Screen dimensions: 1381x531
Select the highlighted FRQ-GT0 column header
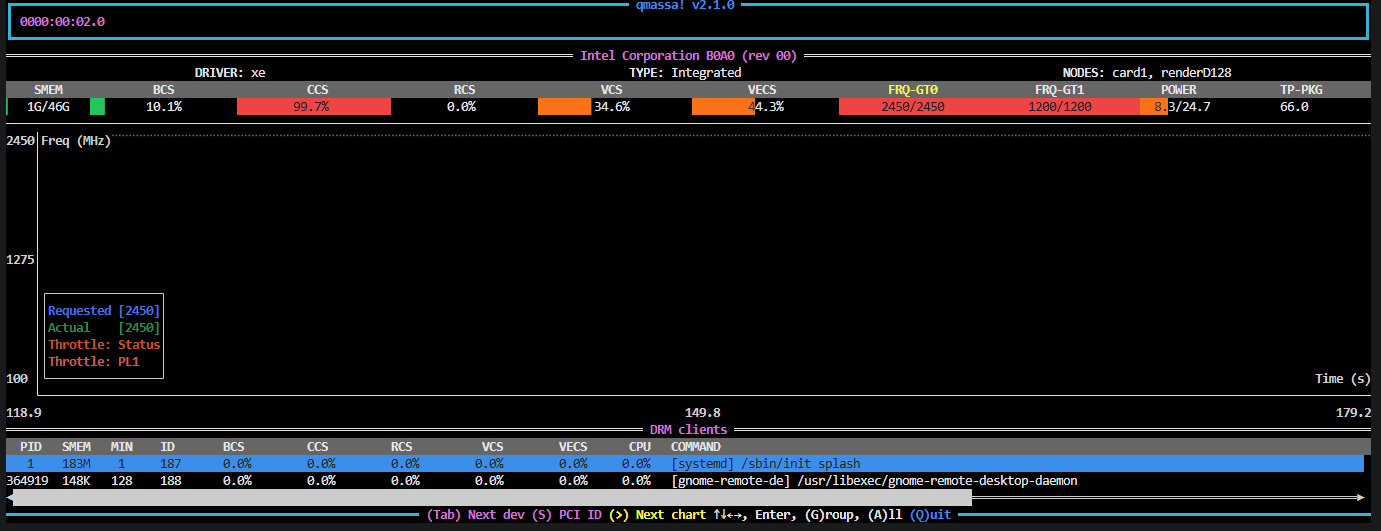point(913,90)
